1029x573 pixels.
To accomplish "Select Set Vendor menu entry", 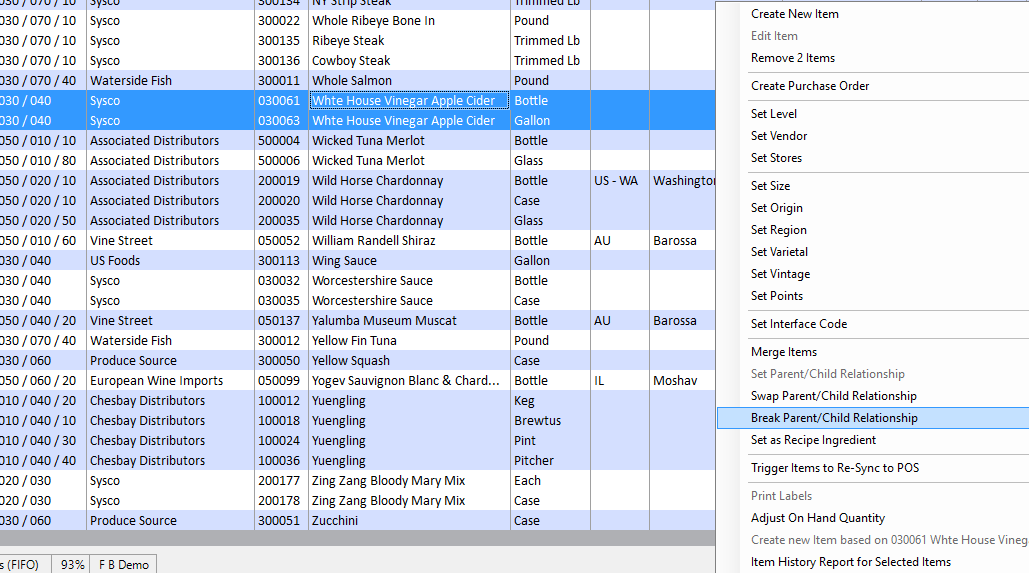I will click(x=779, y=136).
